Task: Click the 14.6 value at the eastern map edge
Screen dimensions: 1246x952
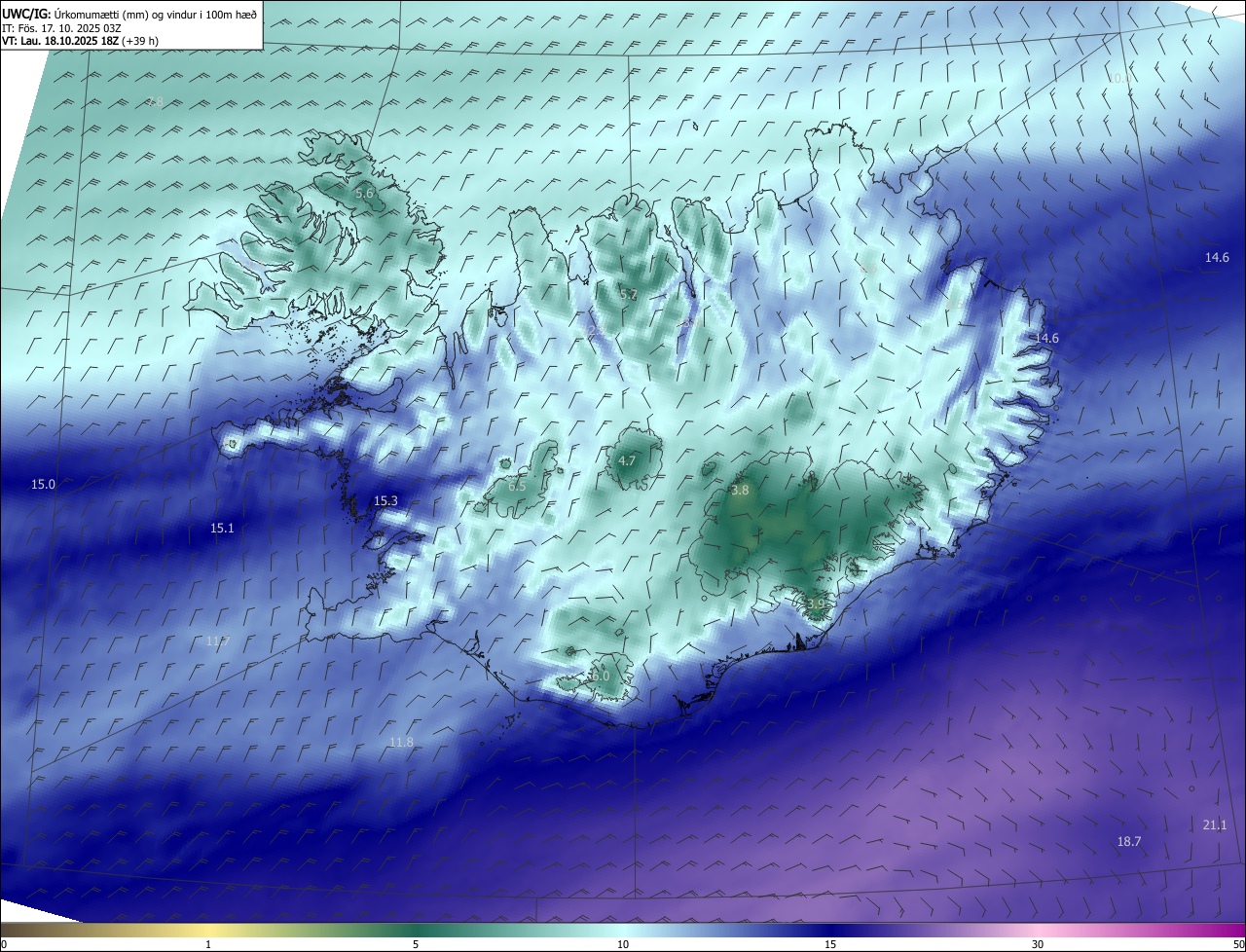Action: (1217, 257)
